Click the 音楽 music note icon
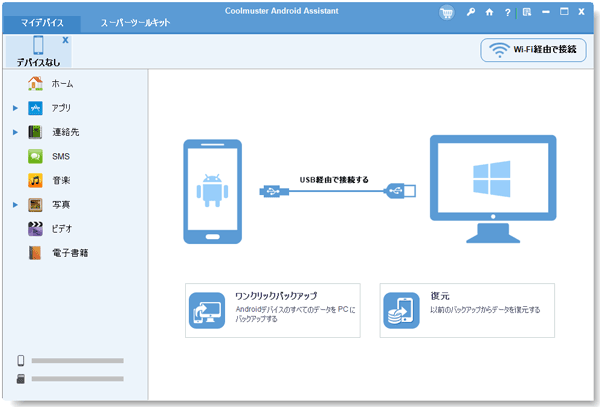This screenshot has height=407, width=600. [35, 181]
